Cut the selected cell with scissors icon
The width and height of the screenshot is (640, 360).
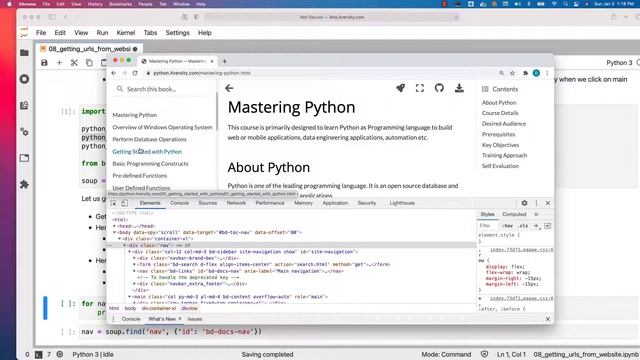tap(74, 63)
